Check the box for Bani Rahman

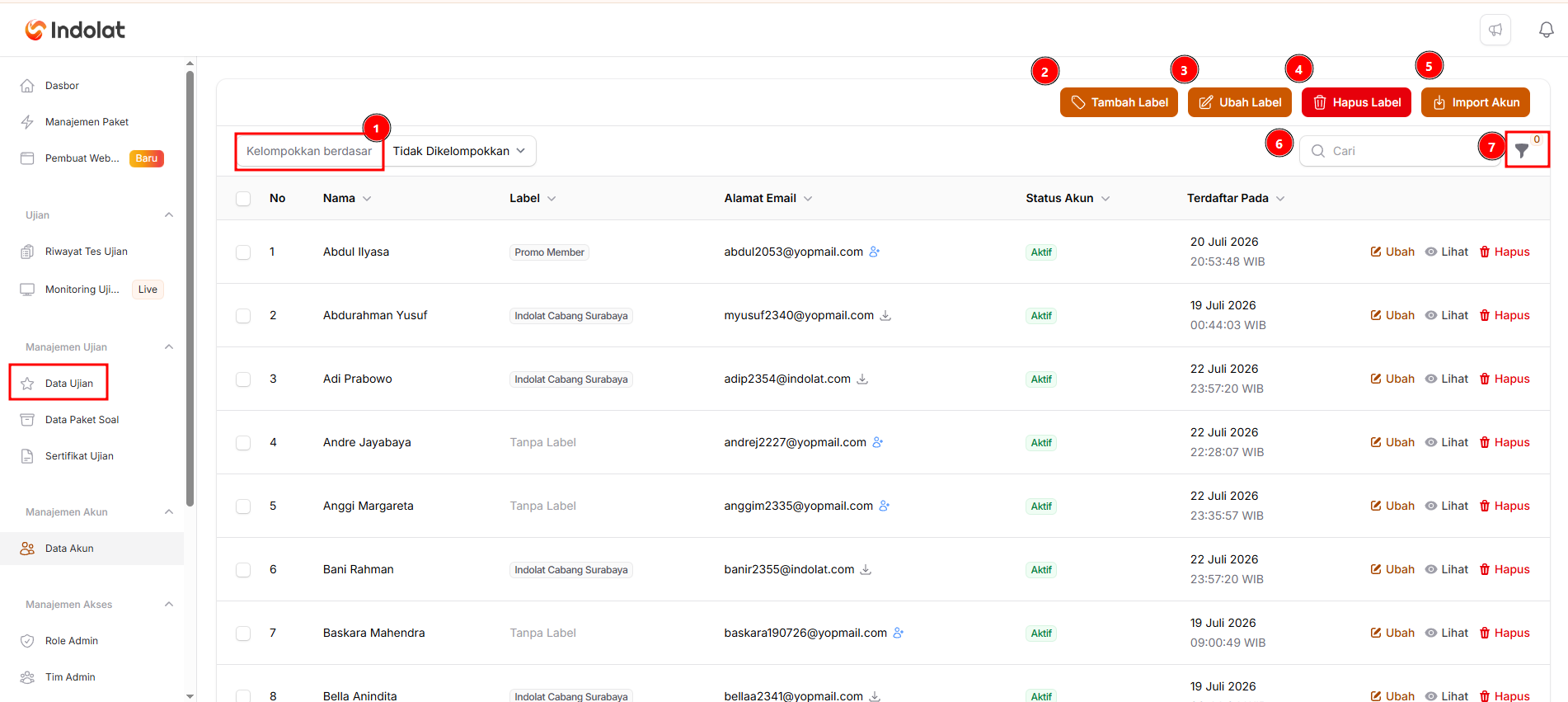(x=243, y=570)
